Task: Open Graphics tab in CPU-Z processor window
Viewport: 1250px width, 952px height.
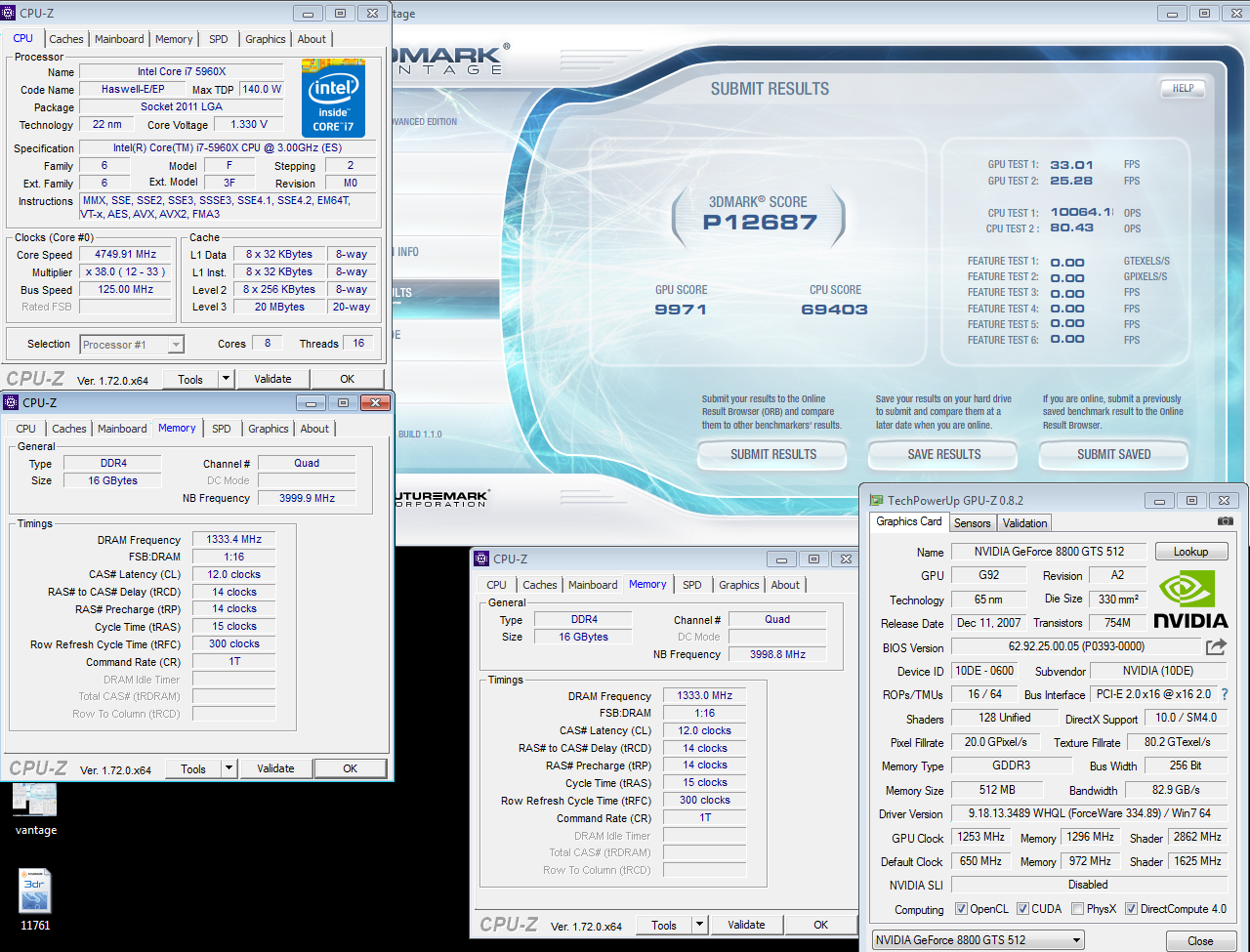Action: tap(266, 39)
